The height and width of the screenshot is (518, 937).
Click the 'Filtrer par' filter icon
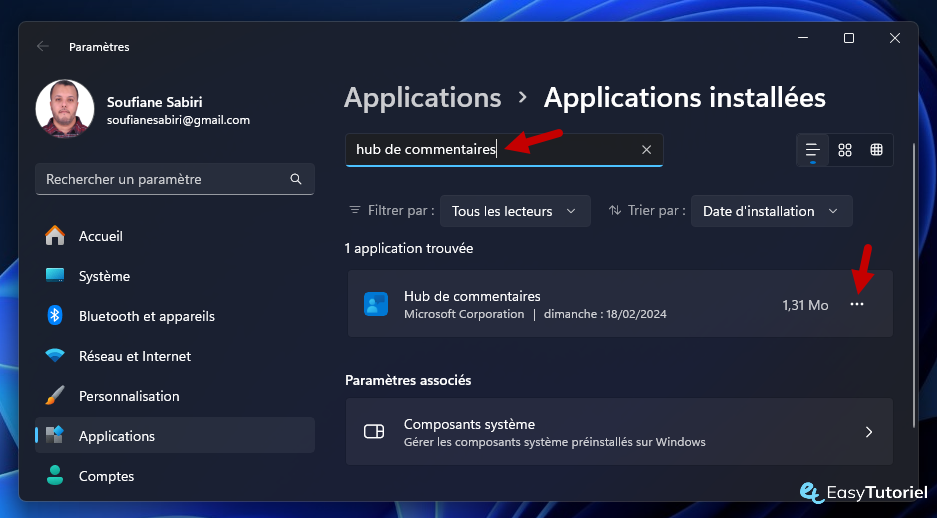click(x=355, y=210)
